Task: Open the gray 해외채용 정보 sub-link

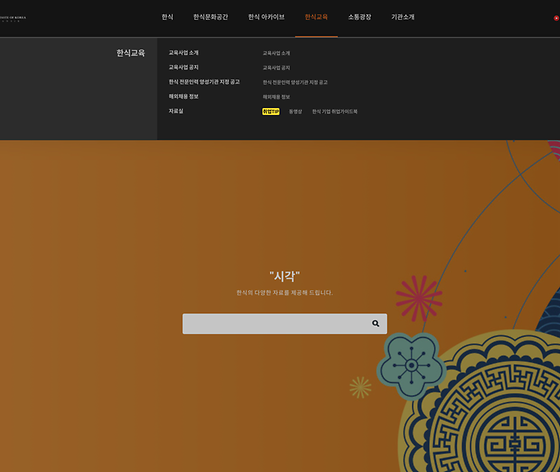Action: point(276,97)
